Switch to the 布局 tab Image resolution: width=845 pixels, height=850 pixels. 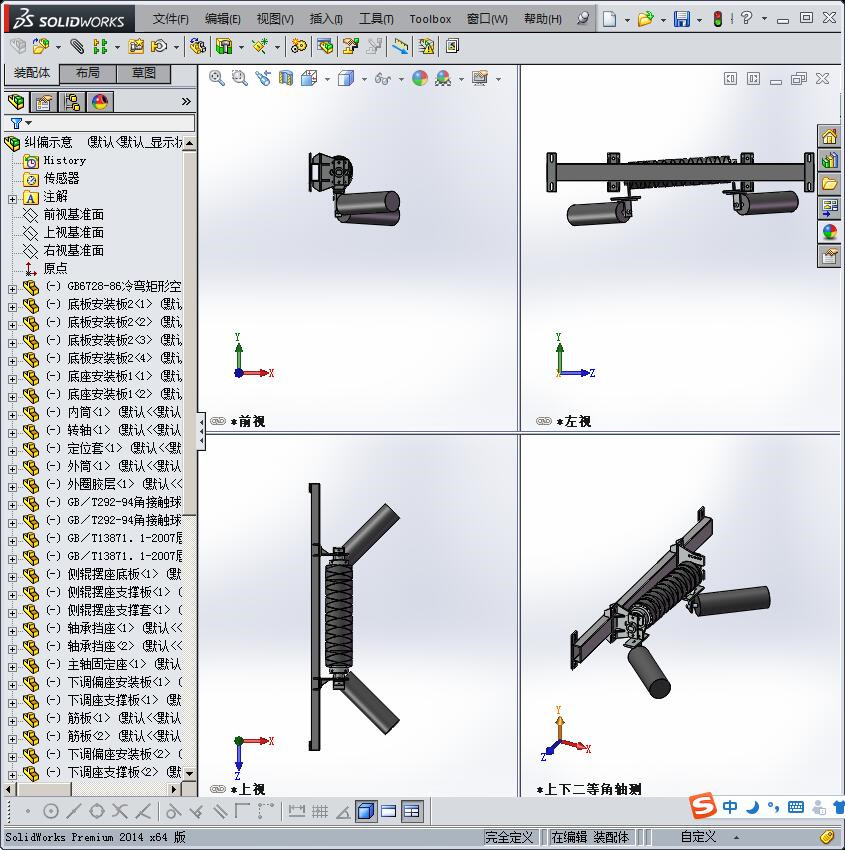pos(87,73)
